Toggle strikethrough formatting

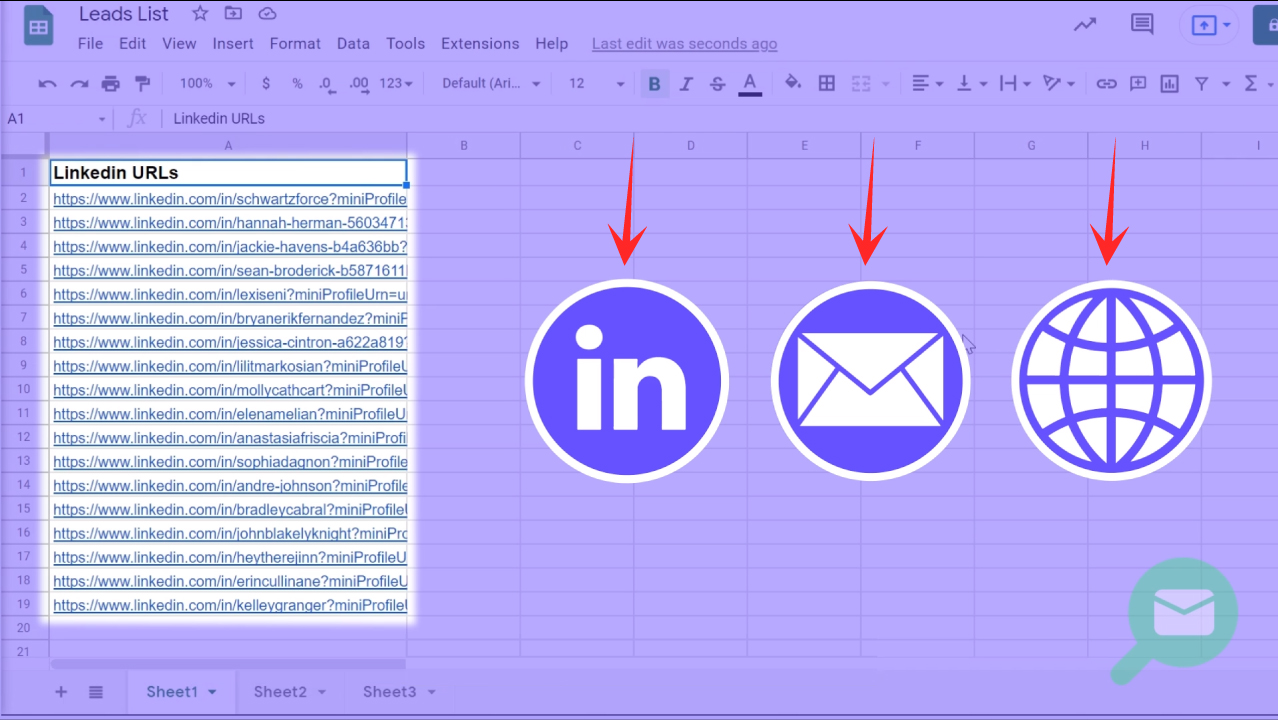717,84
